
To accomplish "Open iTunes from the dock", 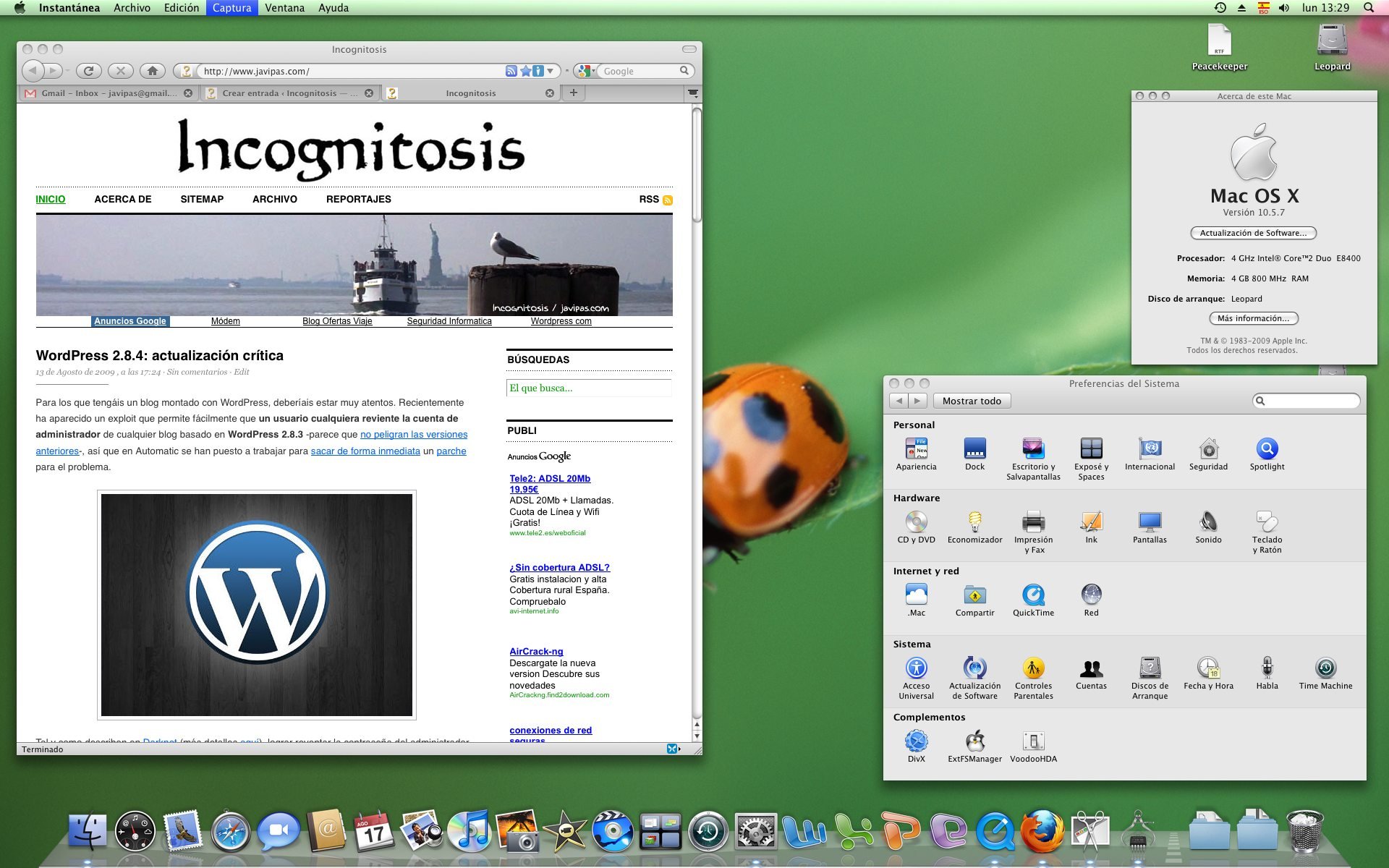I will [x=470, y=831].
